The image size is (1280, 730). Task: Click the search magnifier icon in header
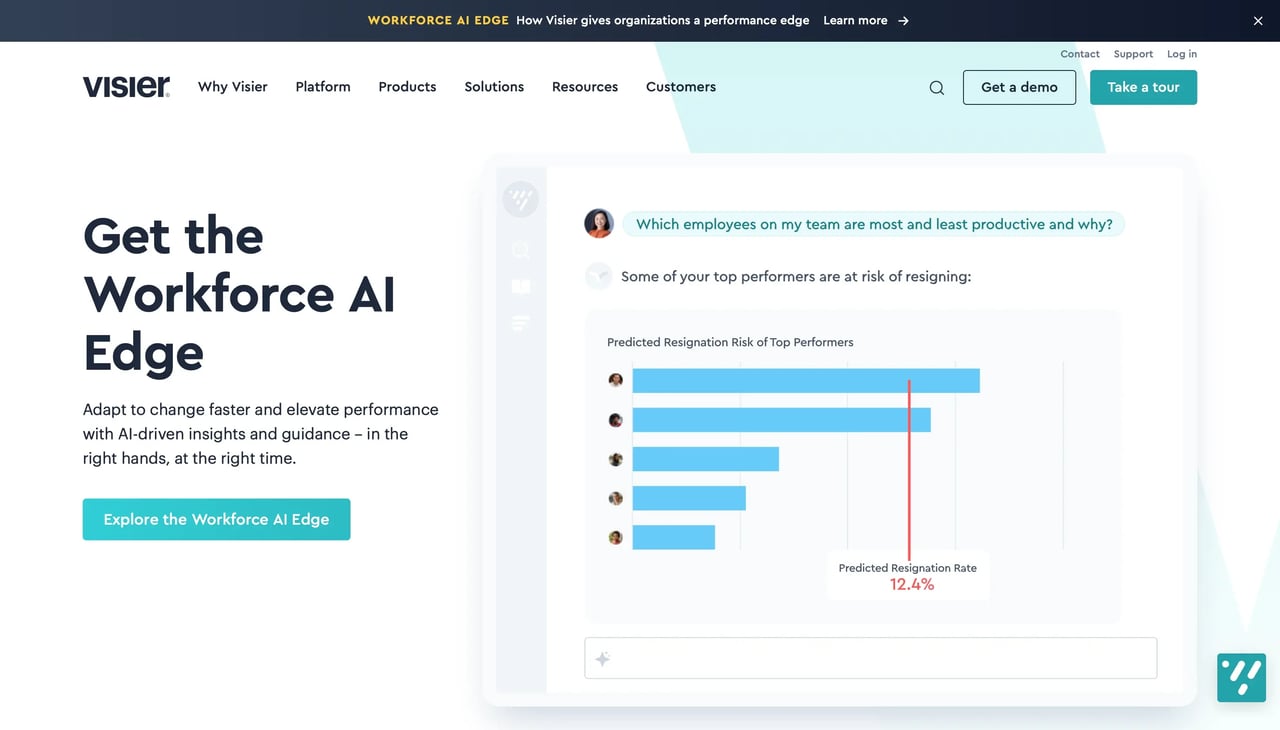[937, 88]
